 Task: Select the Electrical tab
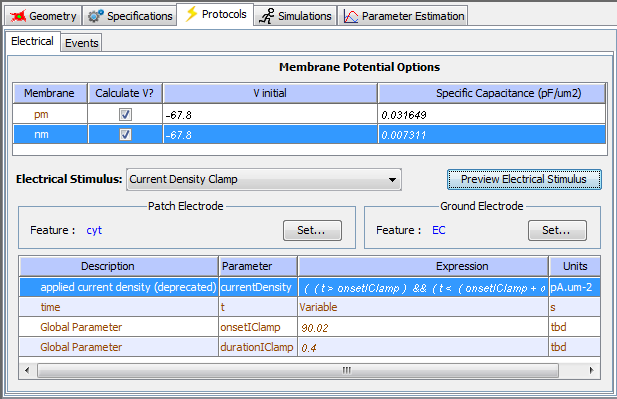[x=32, y=41]
